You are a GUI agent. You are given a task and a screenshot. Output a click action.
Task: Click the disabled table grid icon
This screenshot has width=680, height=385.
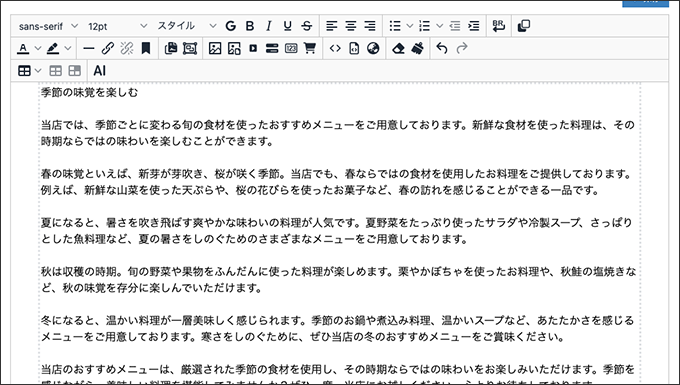[x=56, y=71]
